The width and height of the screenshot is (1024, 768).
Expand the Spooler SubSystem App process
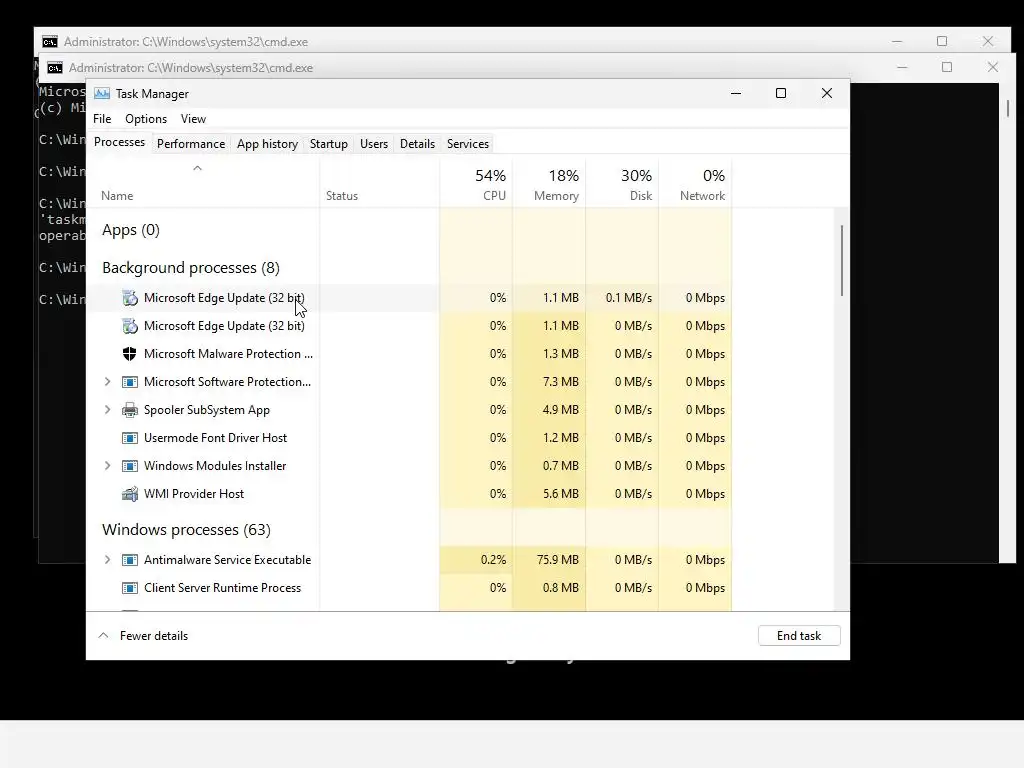(108, 410)
